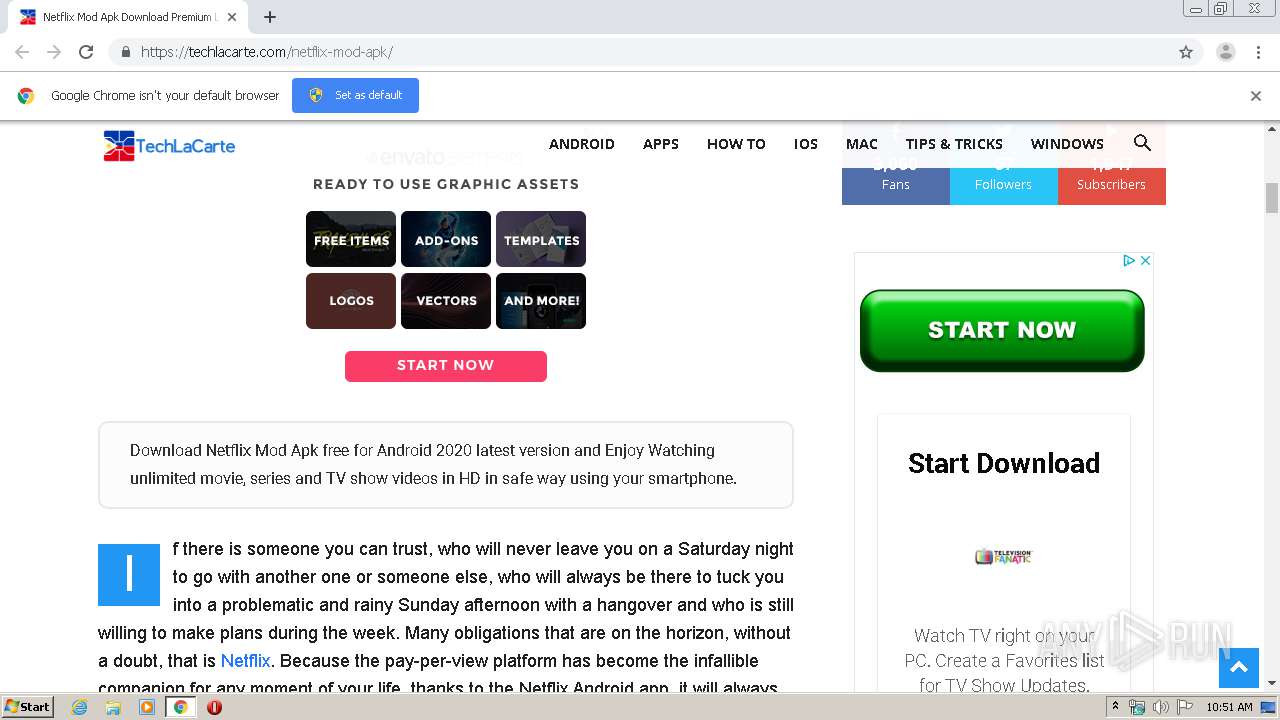The width and height of the screenshot is (1280, 720).
Task: Click the scrollbar down arrow
Action: 1272,683
